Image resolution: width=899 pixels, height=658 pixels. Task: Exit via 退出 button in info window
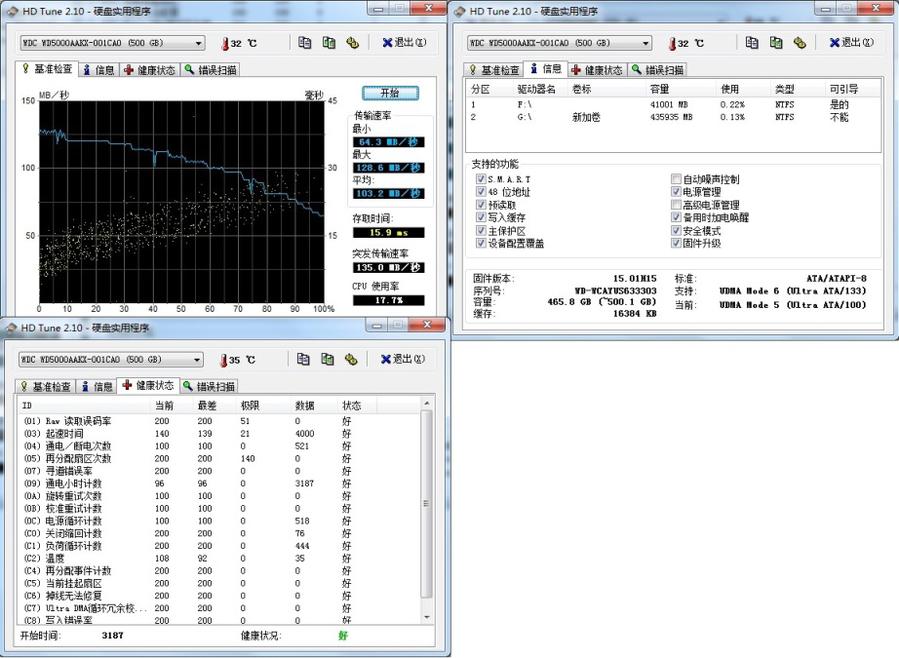click(851, 42)
